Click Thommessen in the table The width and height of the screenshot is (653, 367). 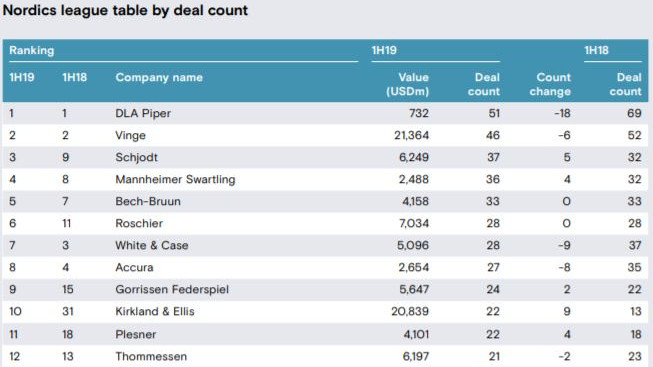click(151, 357)
